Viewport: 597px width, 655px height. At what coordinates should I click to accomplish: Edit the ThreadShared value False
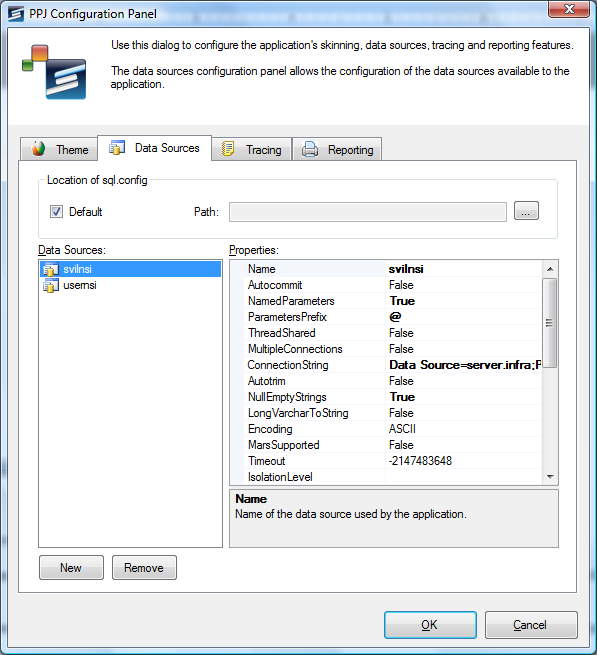pyautogui.click(x=464, y=333)
